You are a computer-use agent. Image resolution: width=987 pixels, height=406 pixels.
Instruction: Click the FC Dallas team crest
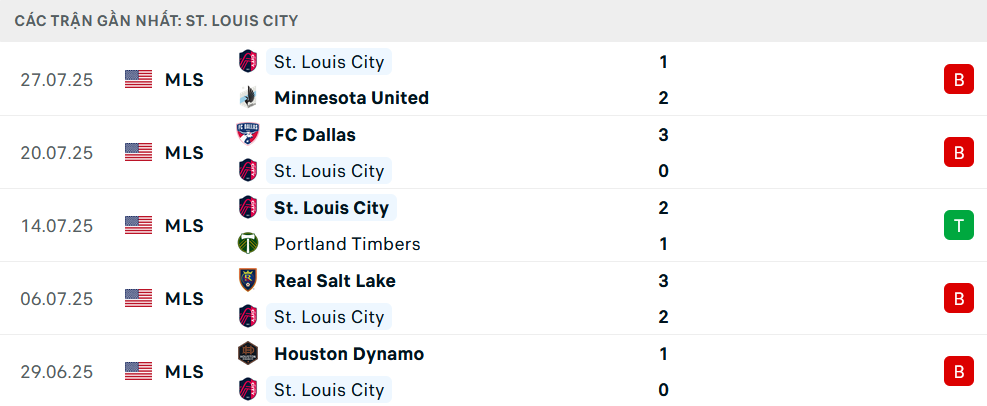(247, 134)
